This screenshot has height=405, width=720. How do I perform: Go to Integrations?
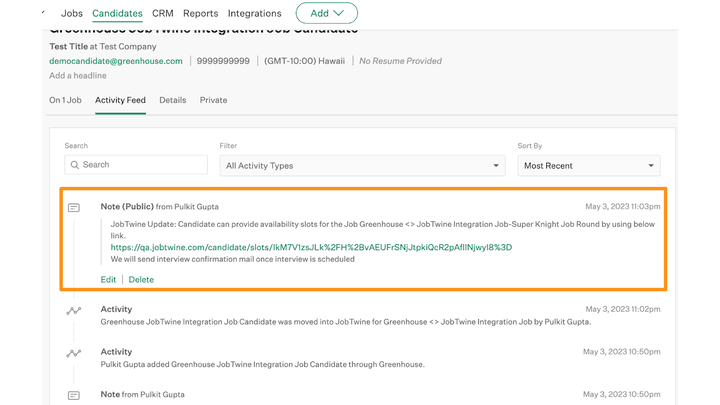[x=255, y=14]
